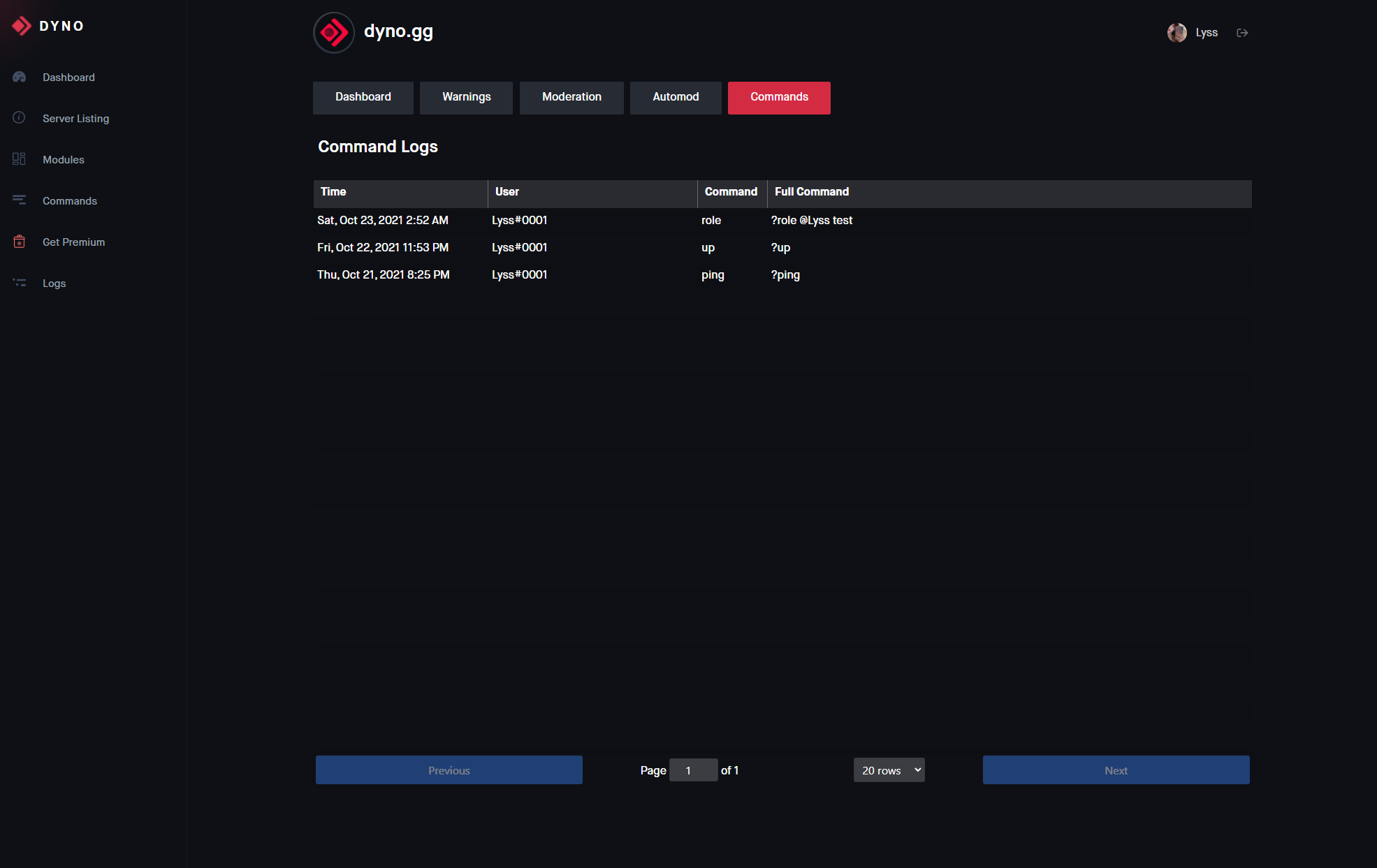Click the Next page button
The image size is (1377, 868).
click(1116, 769)
